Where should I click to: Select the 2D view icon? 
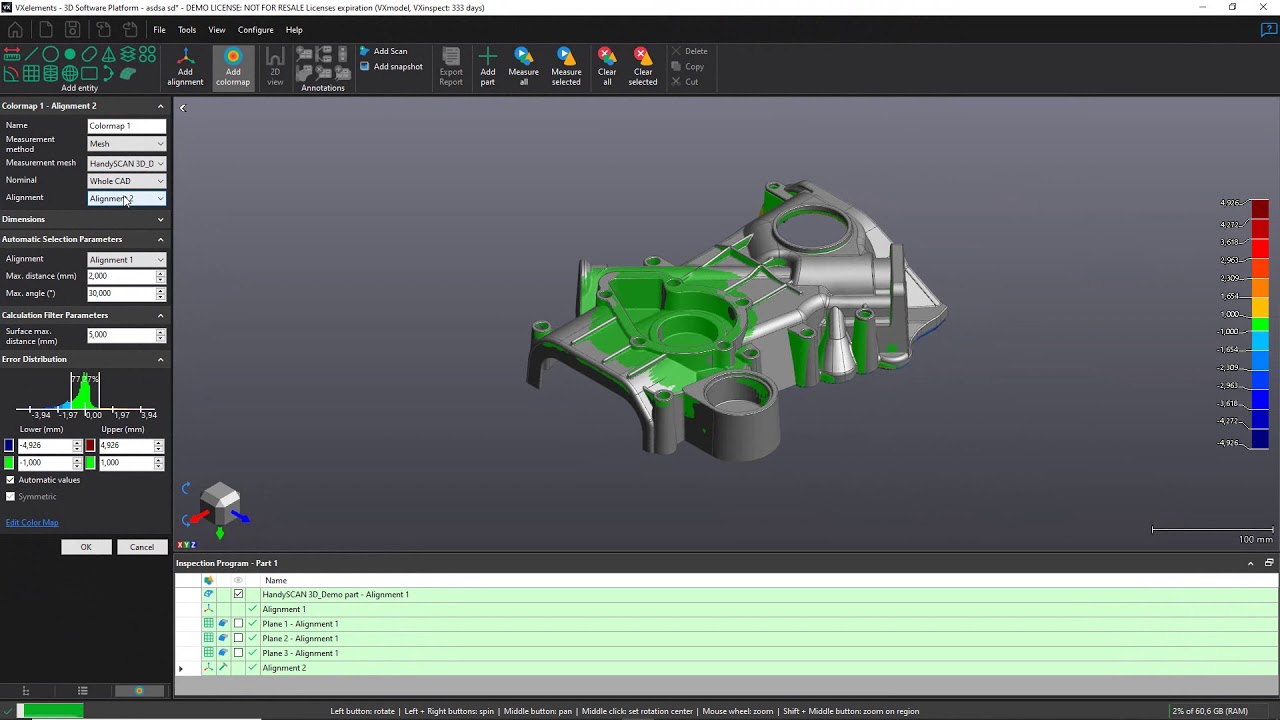pyautogui.click(x=275, y=65)
